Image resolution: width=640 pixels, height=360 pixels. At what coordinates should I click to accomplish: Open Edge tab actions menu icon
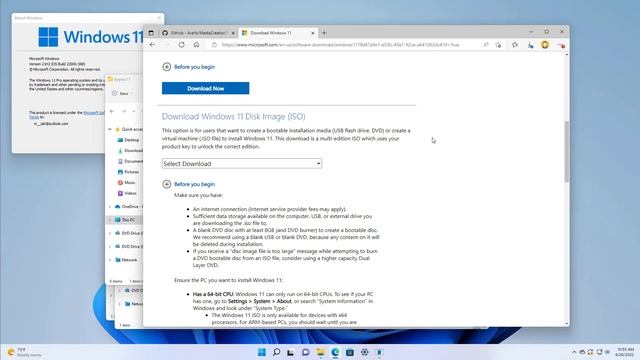[x=151, y=33]
